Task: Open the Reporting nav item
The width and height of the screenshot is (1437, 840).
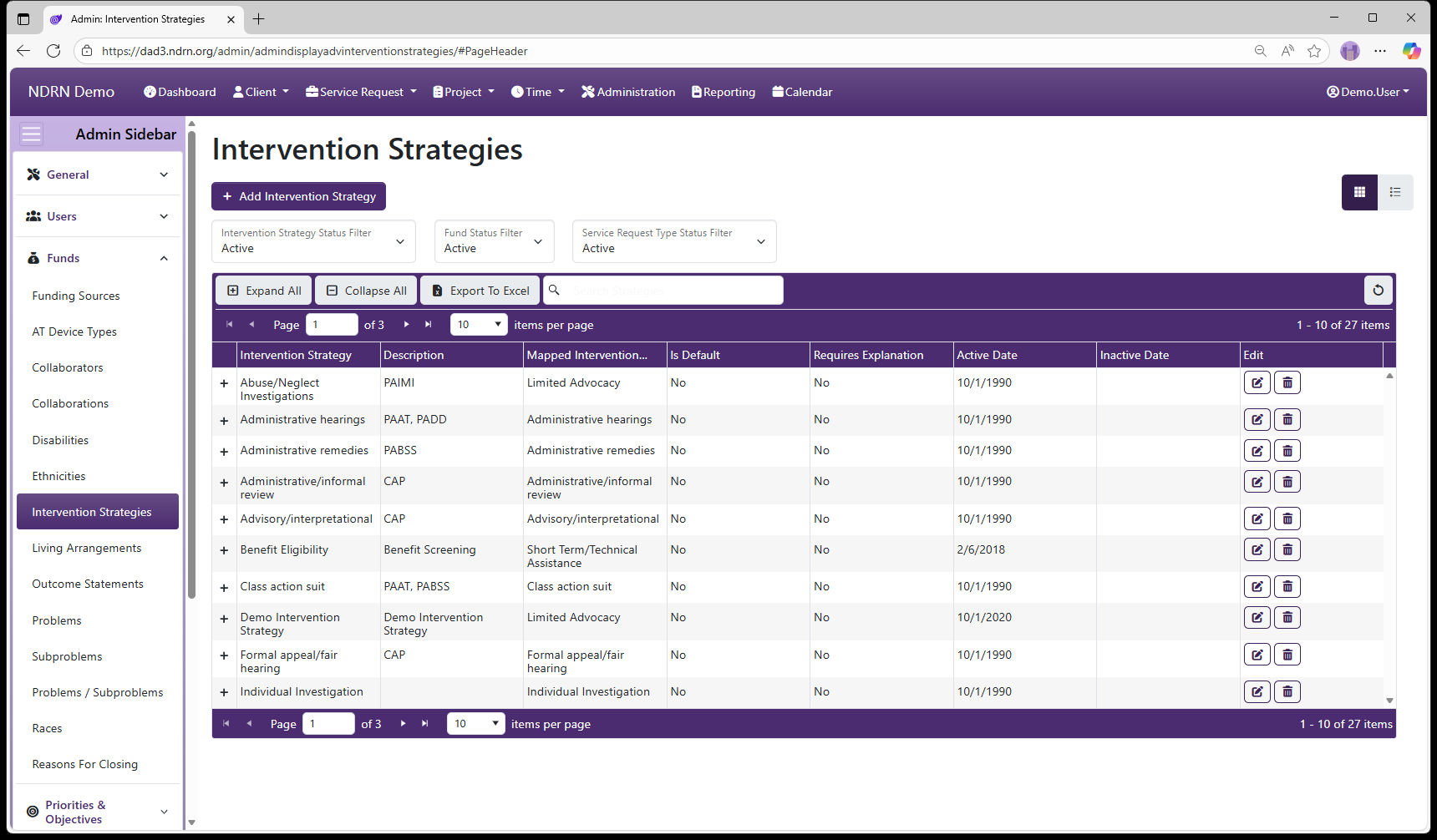Action: click(x=724, y=92)
